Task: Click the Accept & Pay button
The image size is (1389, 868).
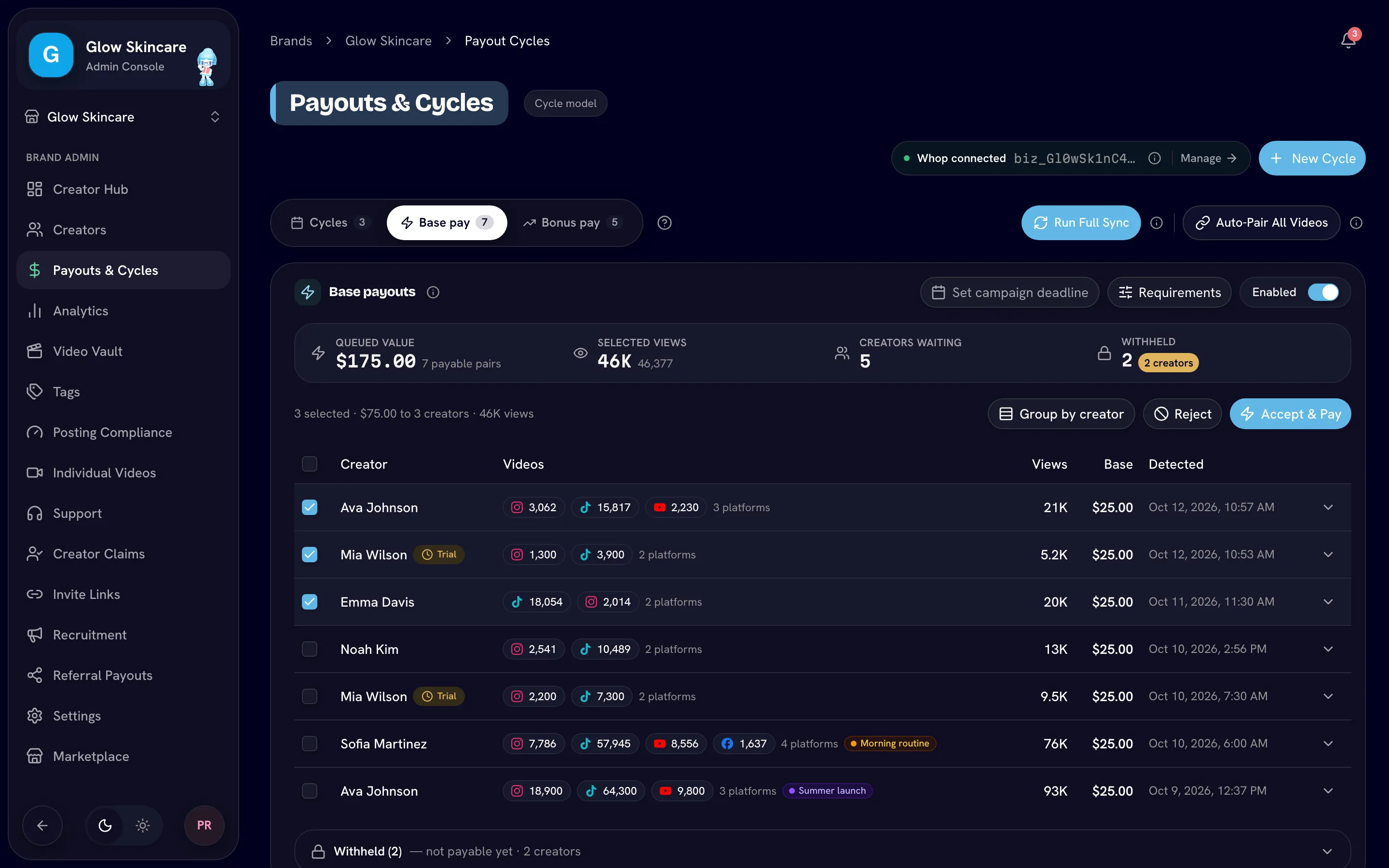Action: [x=1290, y=414]
